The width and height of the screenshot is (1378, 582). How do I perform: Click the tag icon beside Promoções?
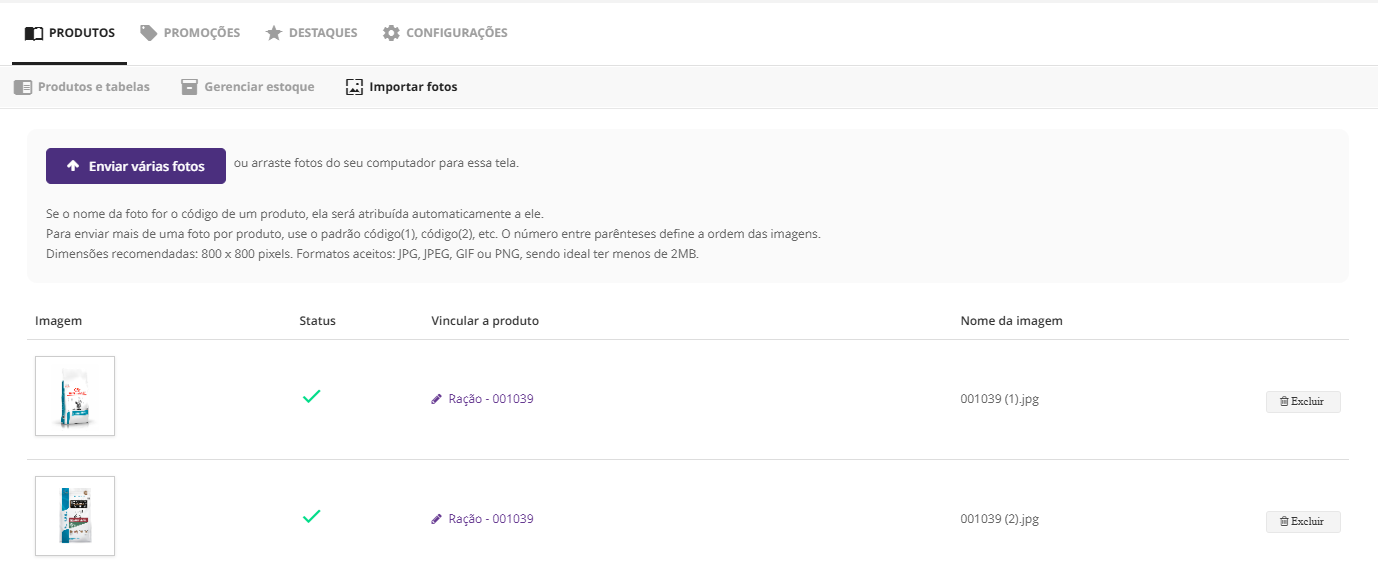pos(149,33)
